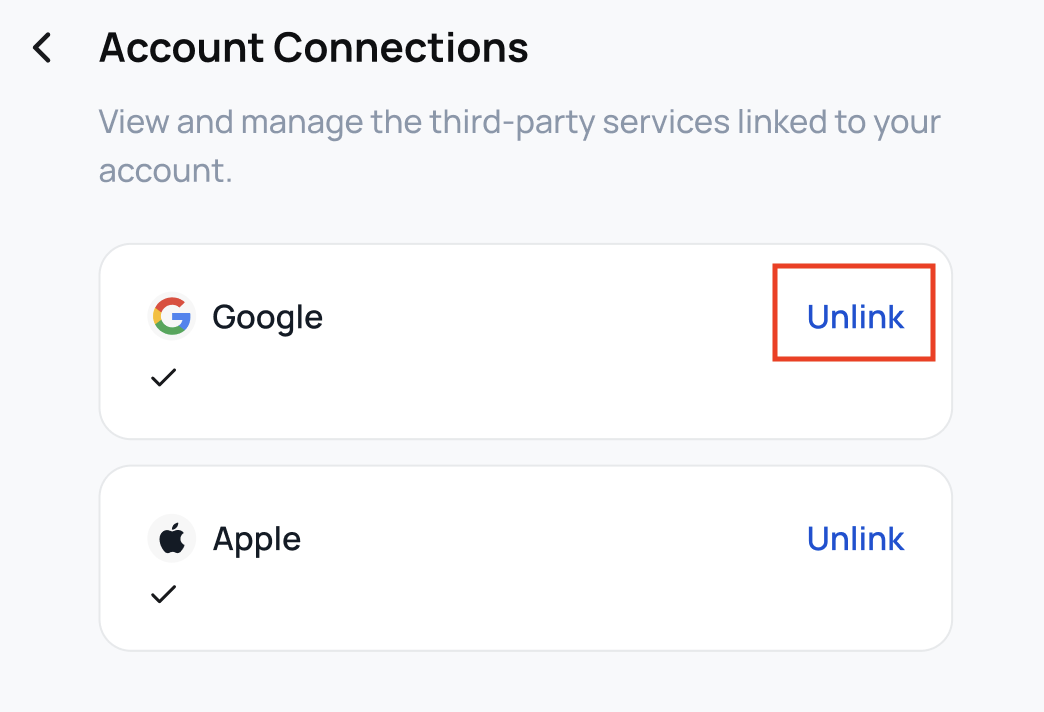
Task: Go back using the left chevron arrow
Action: pyautogui.click(x=42, y=47)
